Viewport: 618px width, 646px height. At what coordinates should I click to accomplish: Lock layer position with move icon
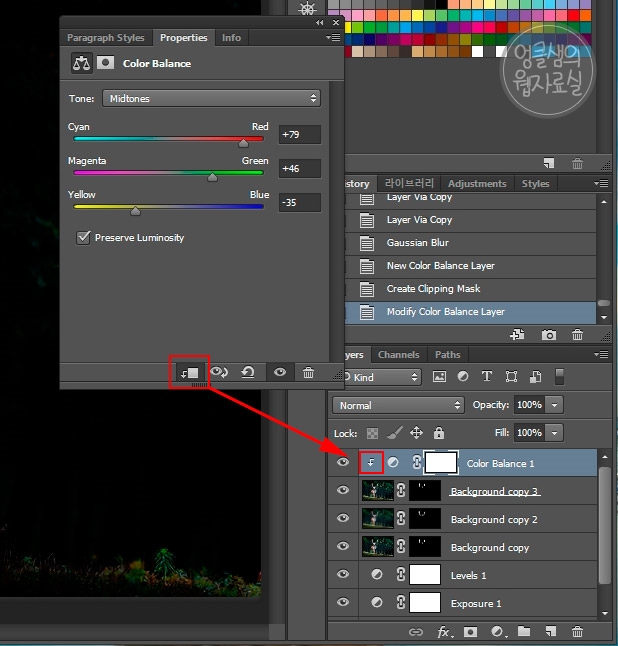click(x=416, y=433)
